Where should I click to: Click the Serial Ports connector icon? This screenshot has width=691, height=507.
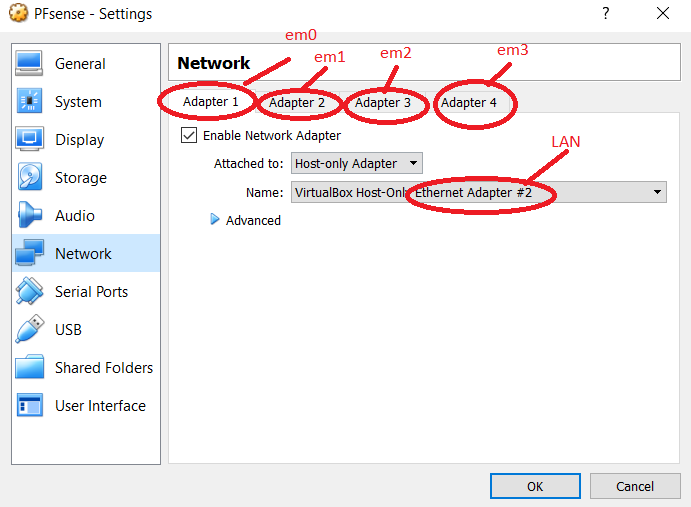[x=29, y=291]
